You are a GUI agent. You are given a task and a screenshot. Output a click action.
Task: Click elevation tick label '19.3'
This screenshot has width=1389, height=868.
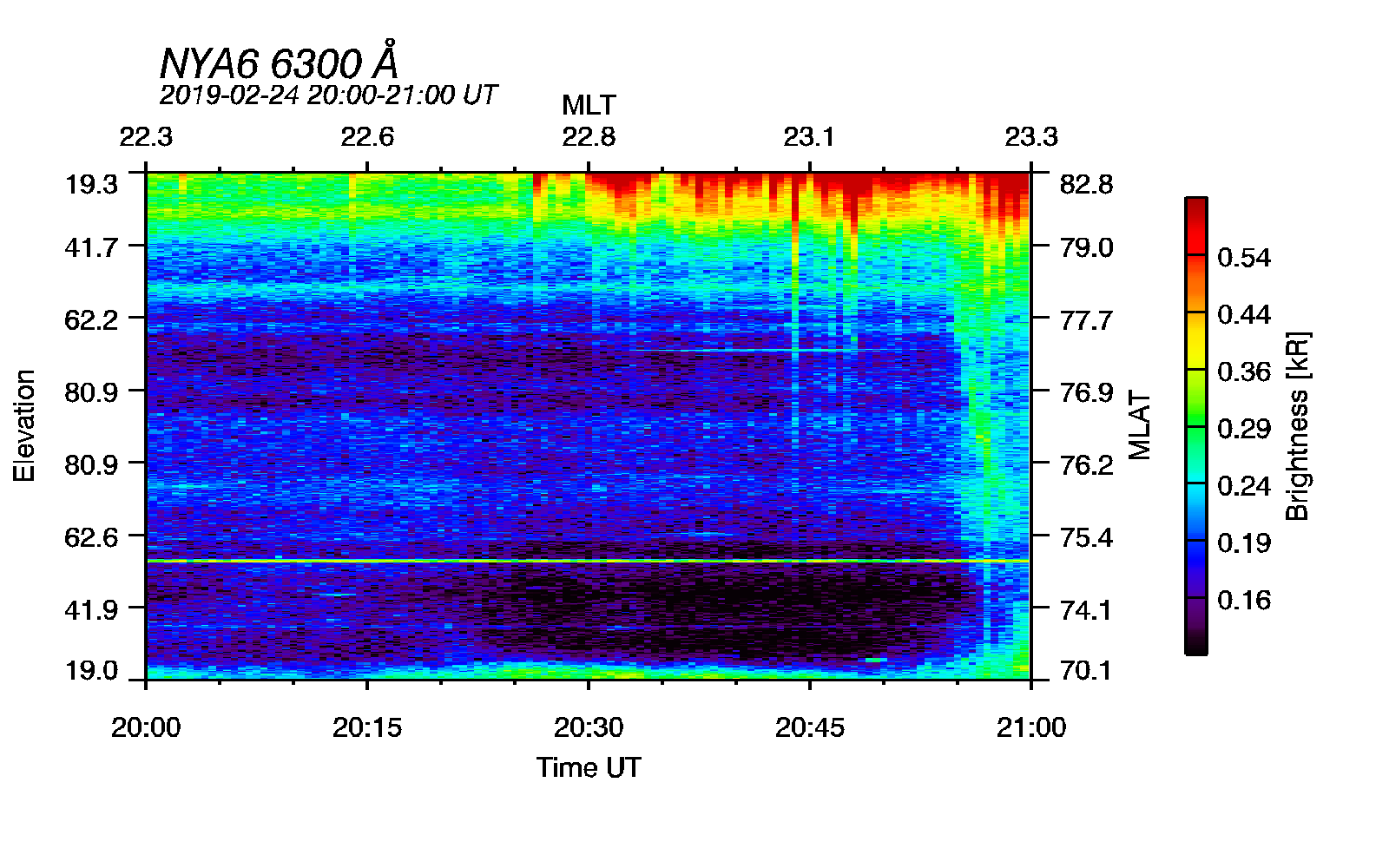pyautogui.click(x=91, y=184)
